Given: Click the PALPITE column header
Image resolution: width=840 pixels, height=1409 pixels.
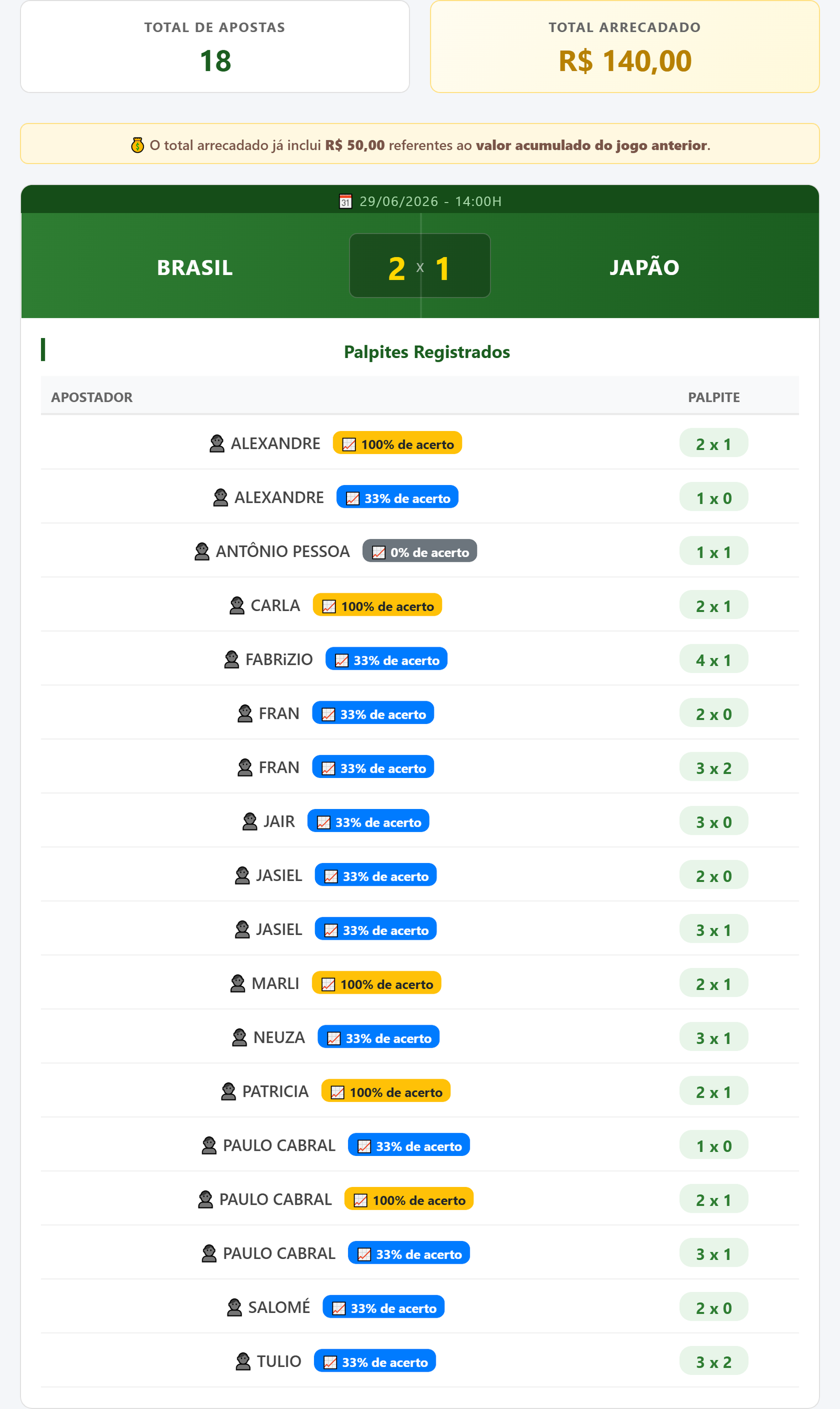Looking at the screenshot, I should pyautogui.click(x=714, y=397).
